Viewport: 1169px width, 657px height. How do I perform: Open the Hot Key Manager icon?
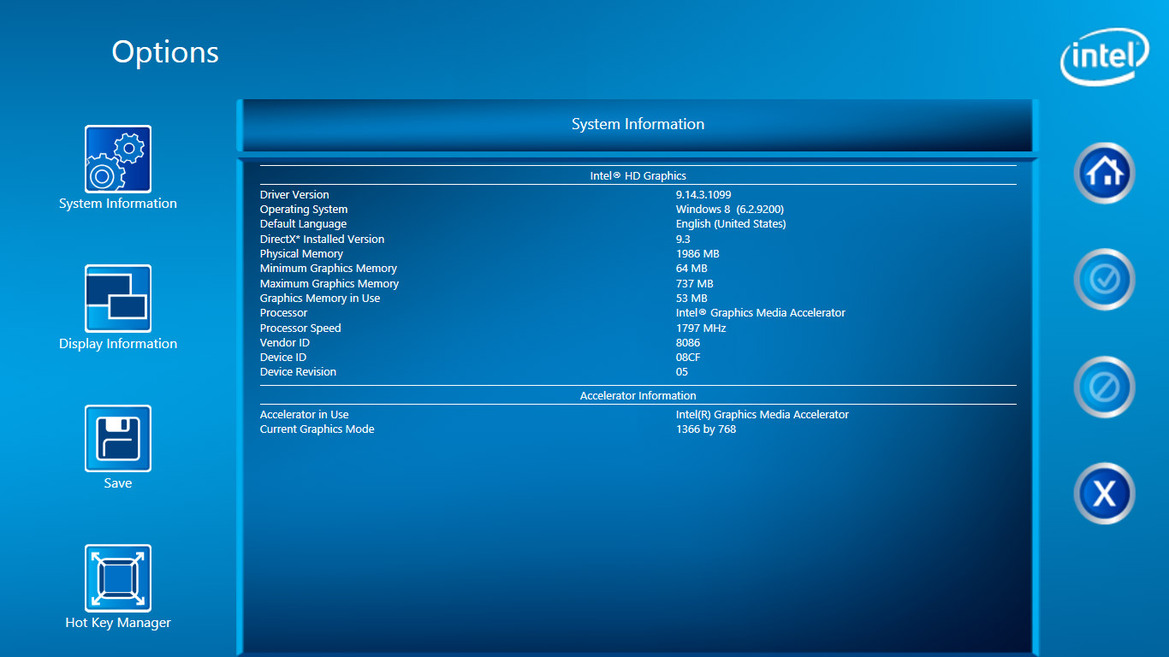click(118, 578)
